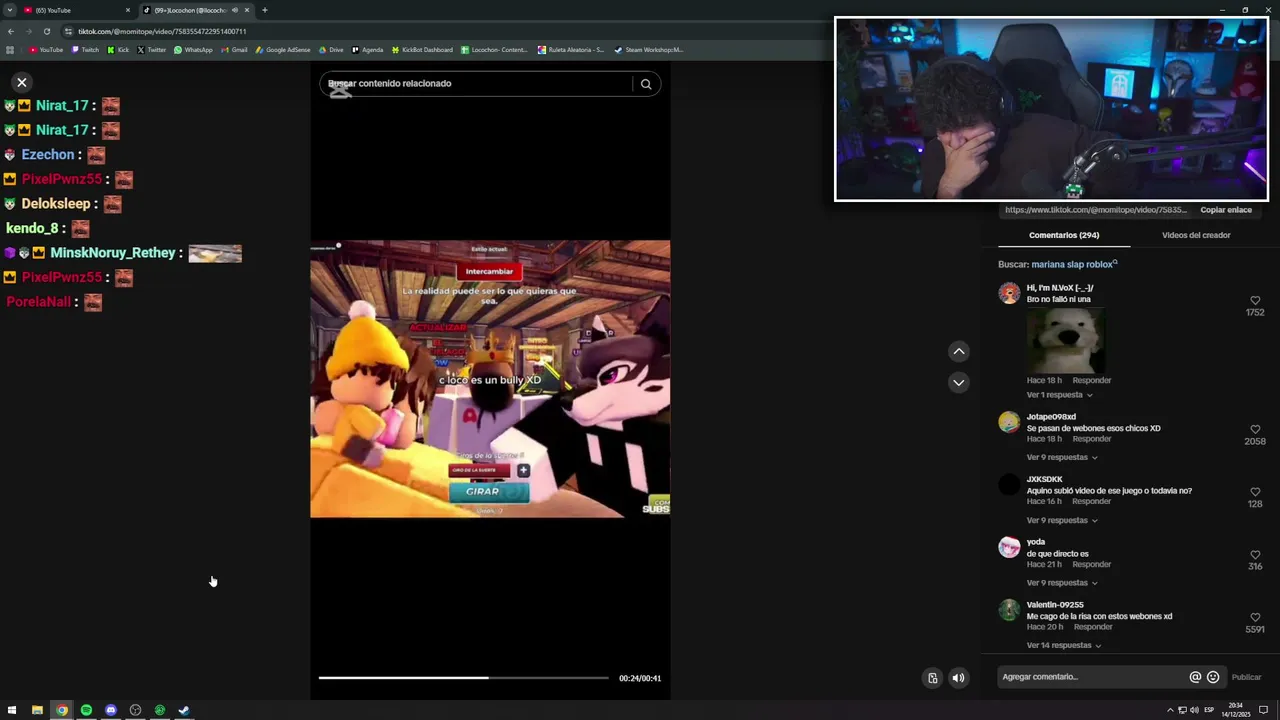Like Valentin-09255's comment
1280x720 pixels.
point(1255,618)
